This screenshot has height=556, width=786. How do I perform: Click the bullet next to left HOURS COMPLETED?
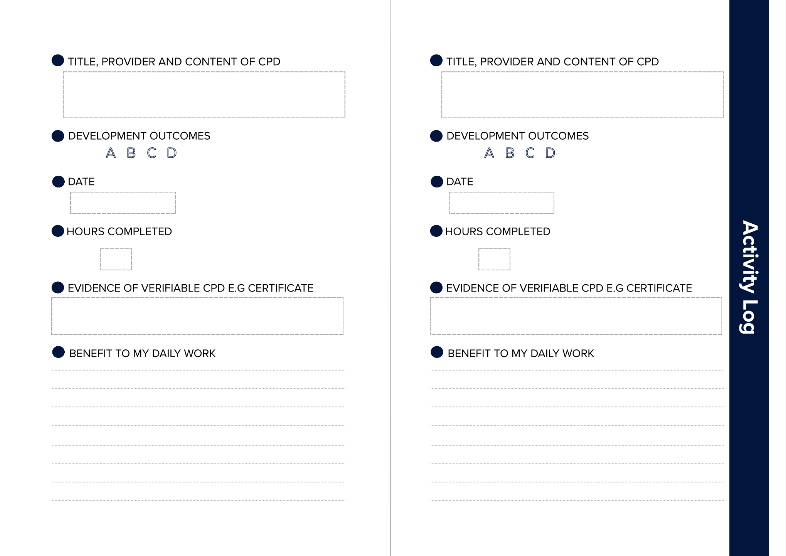(58, 231)
